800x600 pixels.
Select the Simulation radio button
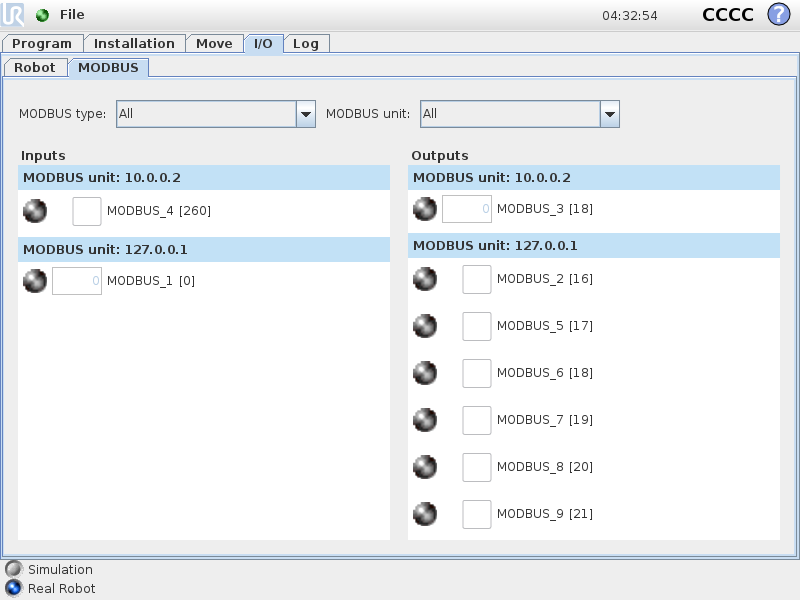[x=14, y=569]
